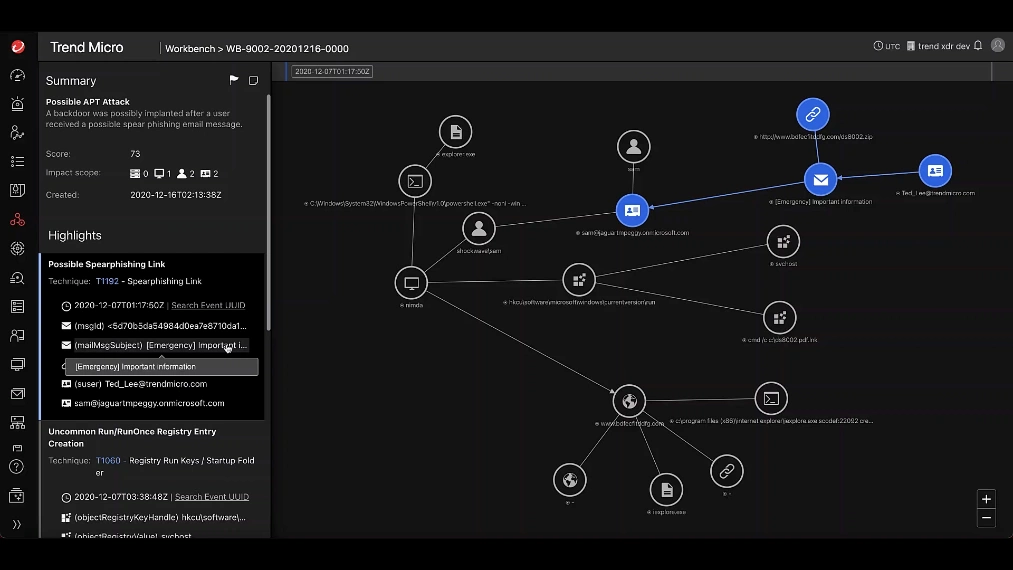Image resolution: width=1013 pixels, height=570 pixels.
Task: Select the objectRegistryKeyHandle hkcu\software row
Action: [x=154, y=517]
